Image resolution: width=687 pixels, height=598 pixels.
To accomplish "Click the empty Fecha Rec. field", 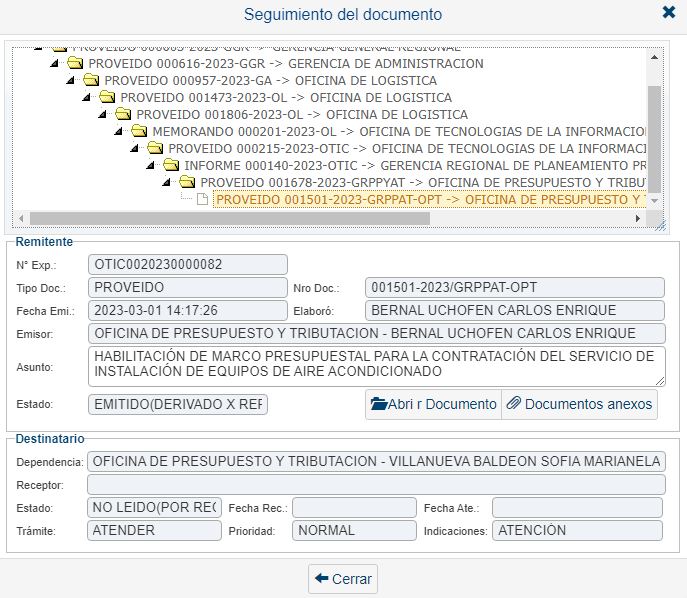I will pos(354,507).
